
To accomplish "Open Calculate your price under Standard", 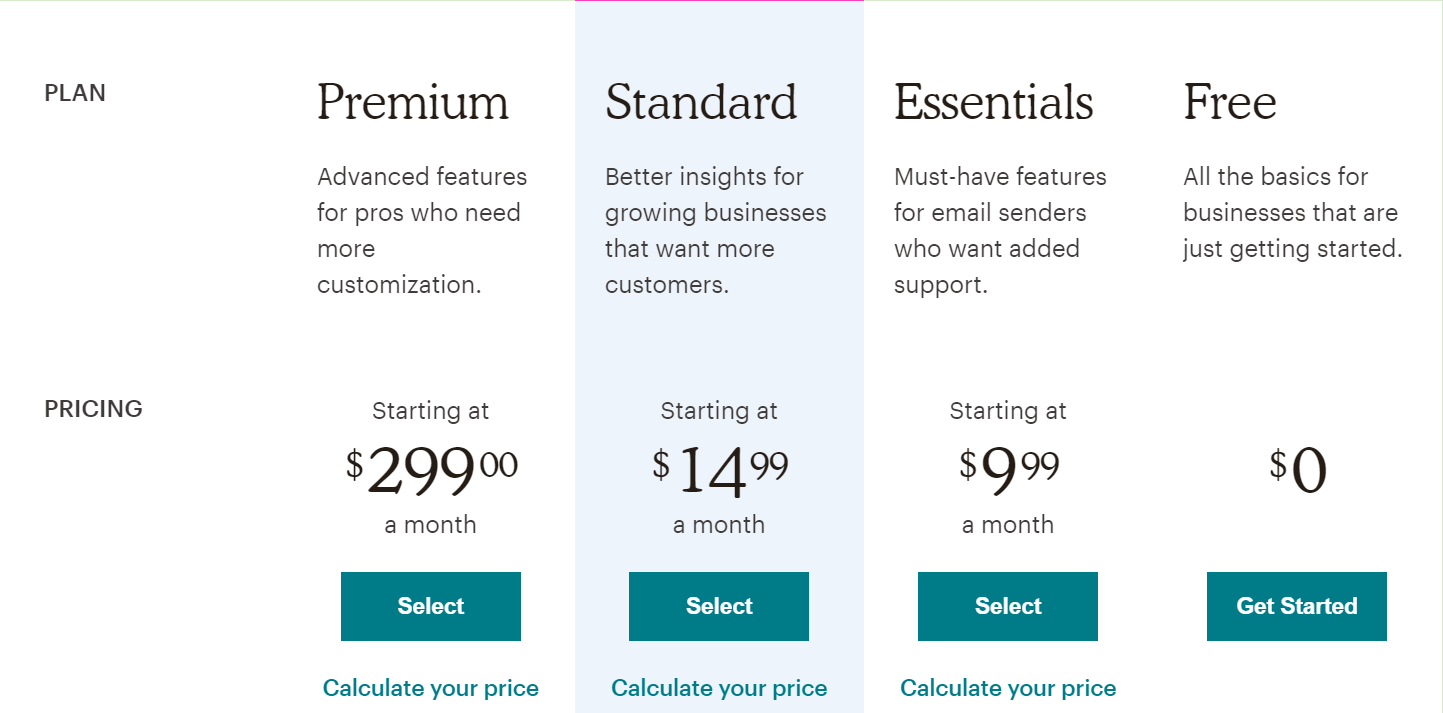I will (718, 688).
